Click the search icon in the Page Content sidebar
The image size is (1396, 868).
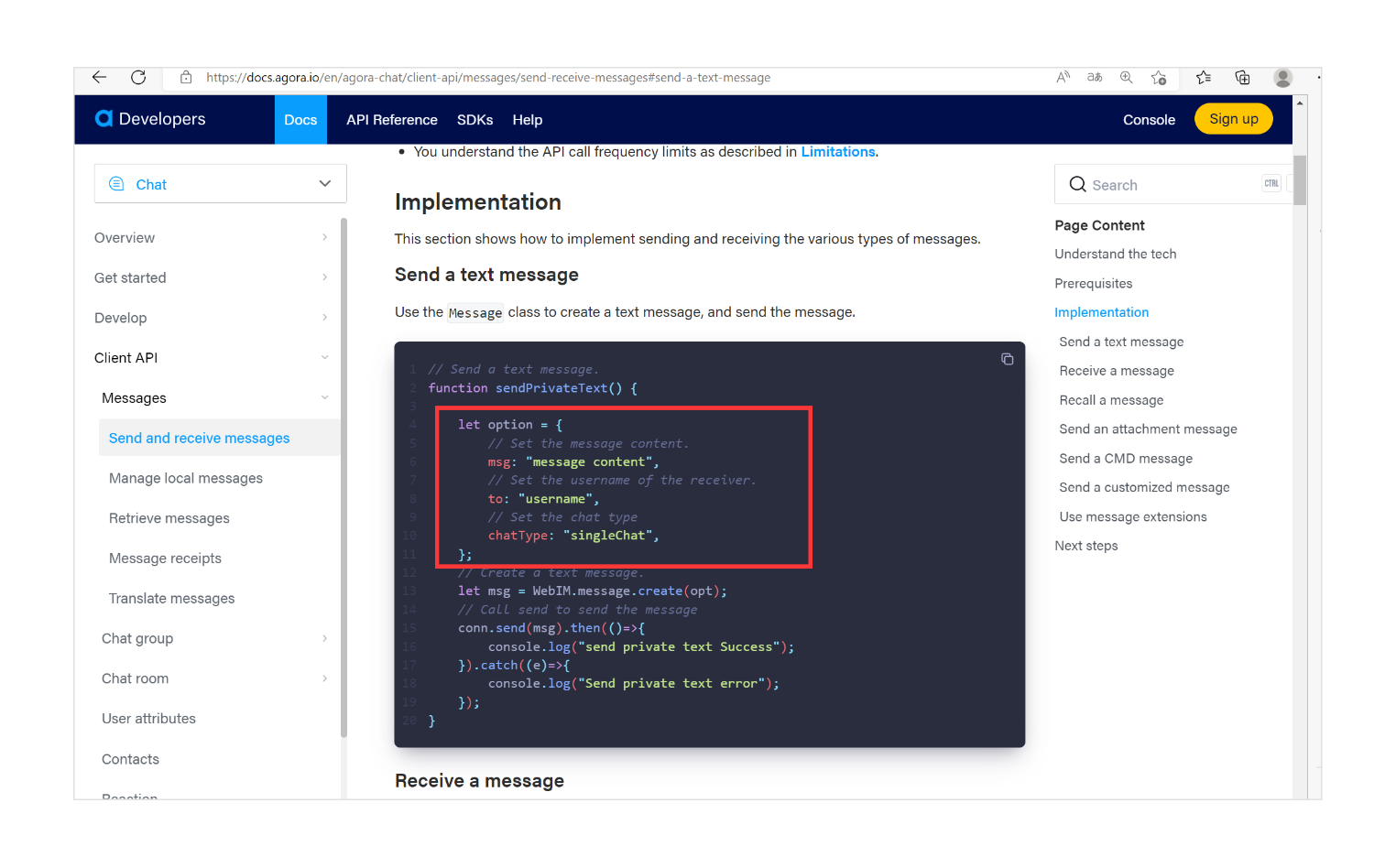(1077, 184)
